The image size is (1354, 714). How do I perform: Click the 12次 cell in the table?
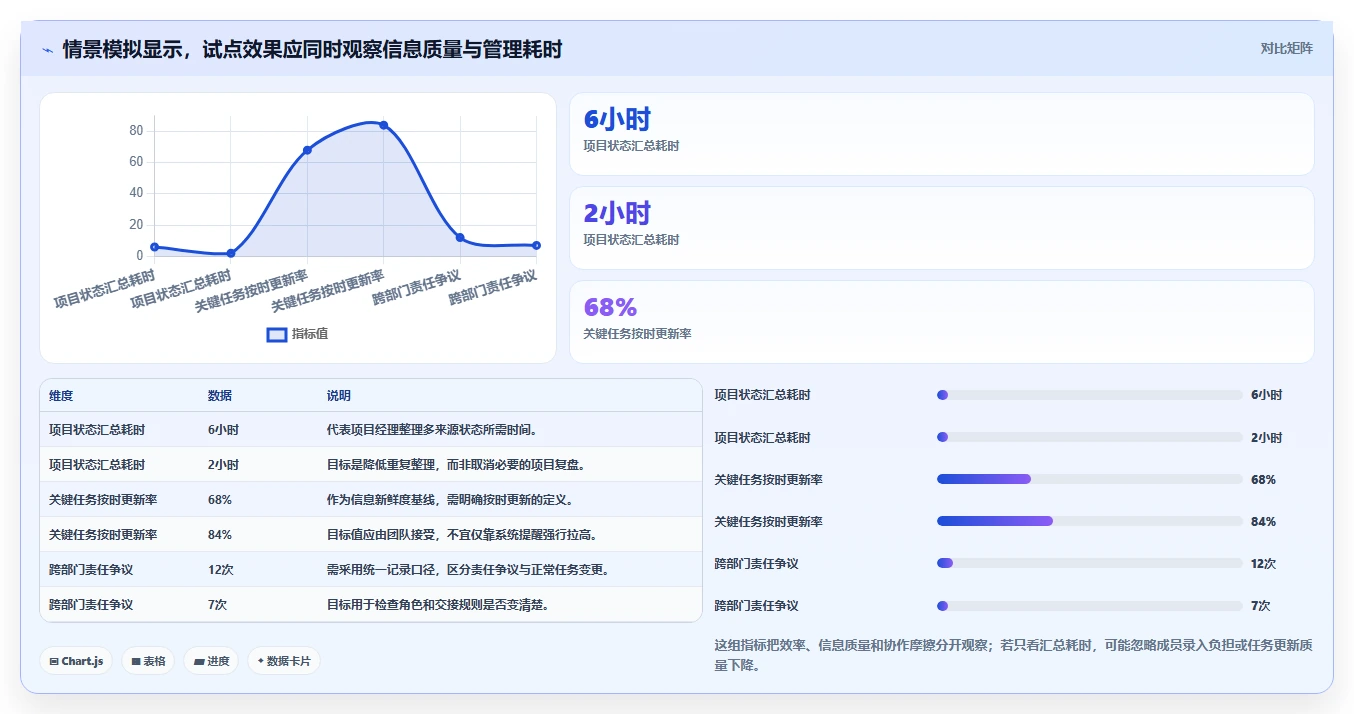[x=221, y=570]
